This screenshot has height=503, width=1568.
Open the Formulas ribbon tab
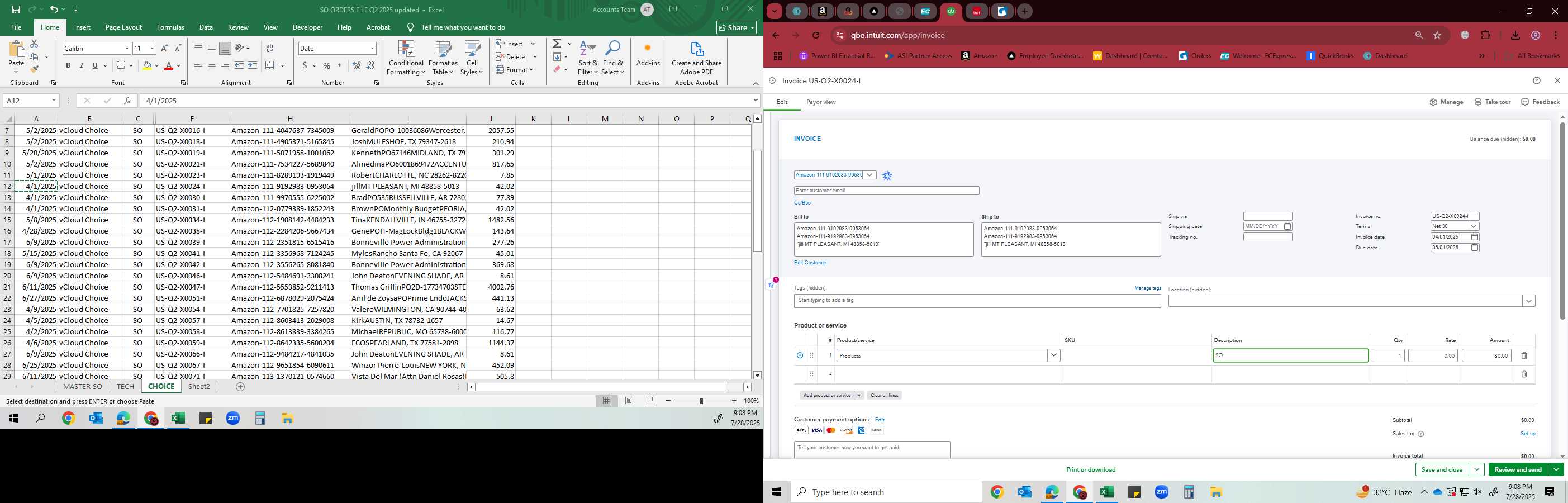coord(170,27)
